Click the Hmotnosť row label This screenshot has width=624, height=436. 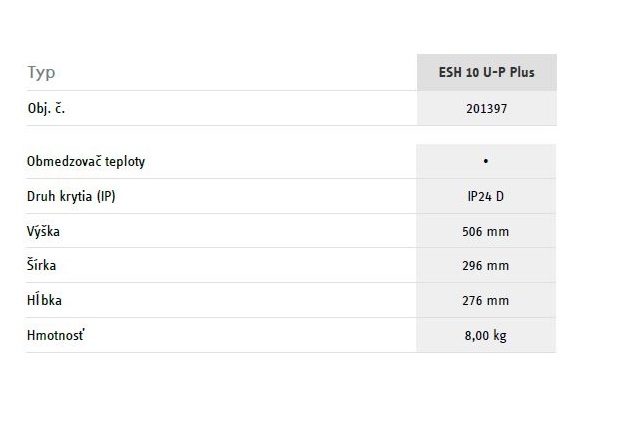[x=55, y=335]
